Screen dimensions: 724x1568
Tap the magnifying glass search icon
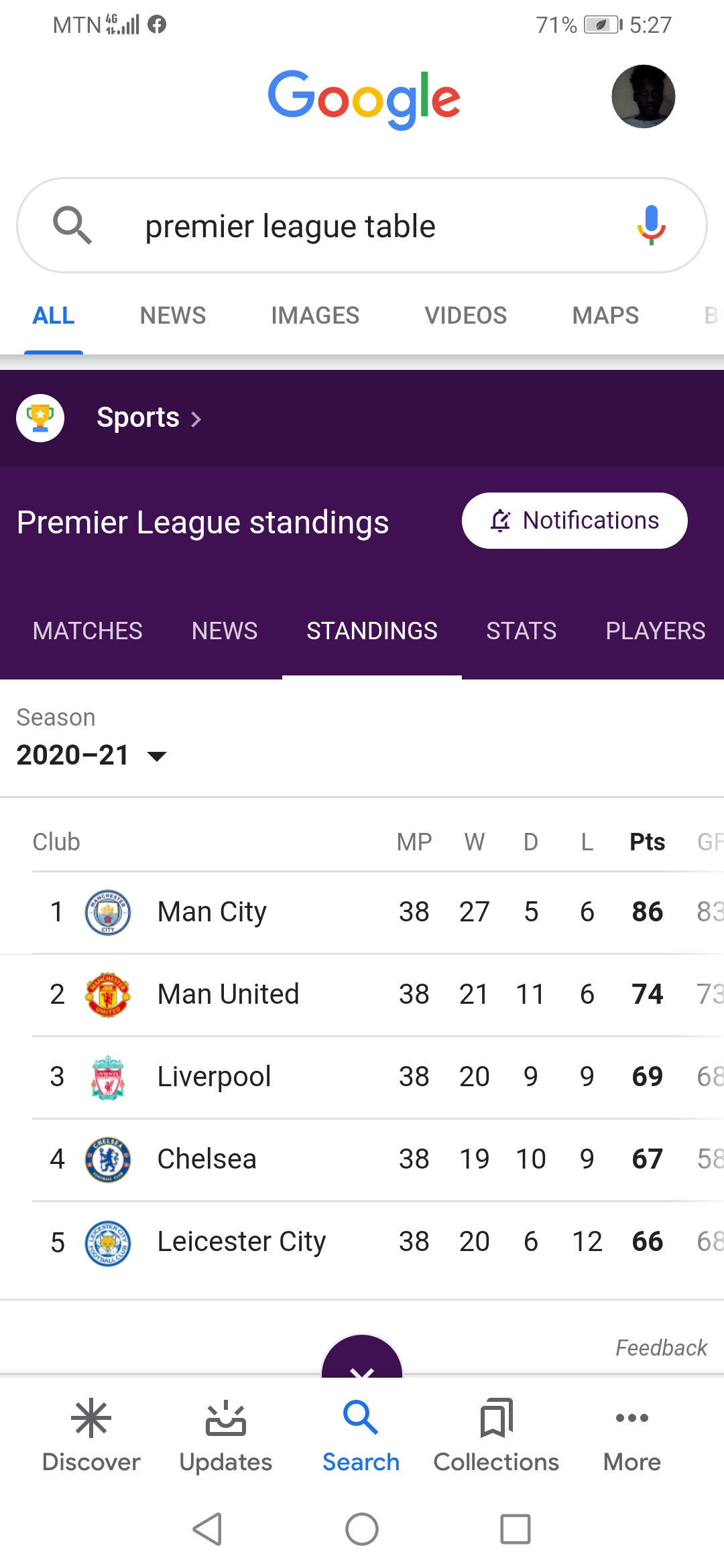72,225
